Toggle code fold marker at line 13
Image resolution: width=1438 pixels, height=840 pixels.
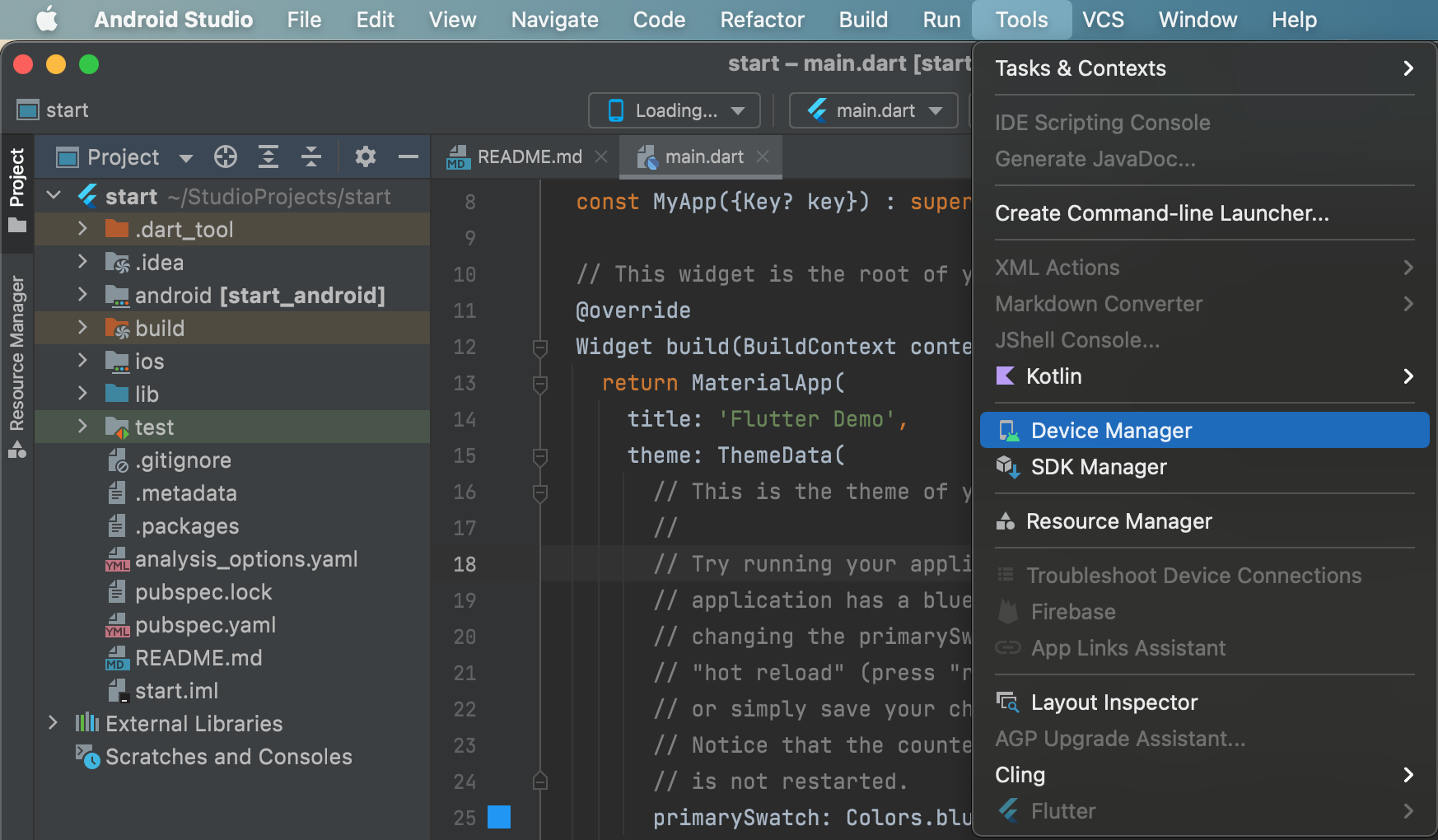click(x=540, y=384)
